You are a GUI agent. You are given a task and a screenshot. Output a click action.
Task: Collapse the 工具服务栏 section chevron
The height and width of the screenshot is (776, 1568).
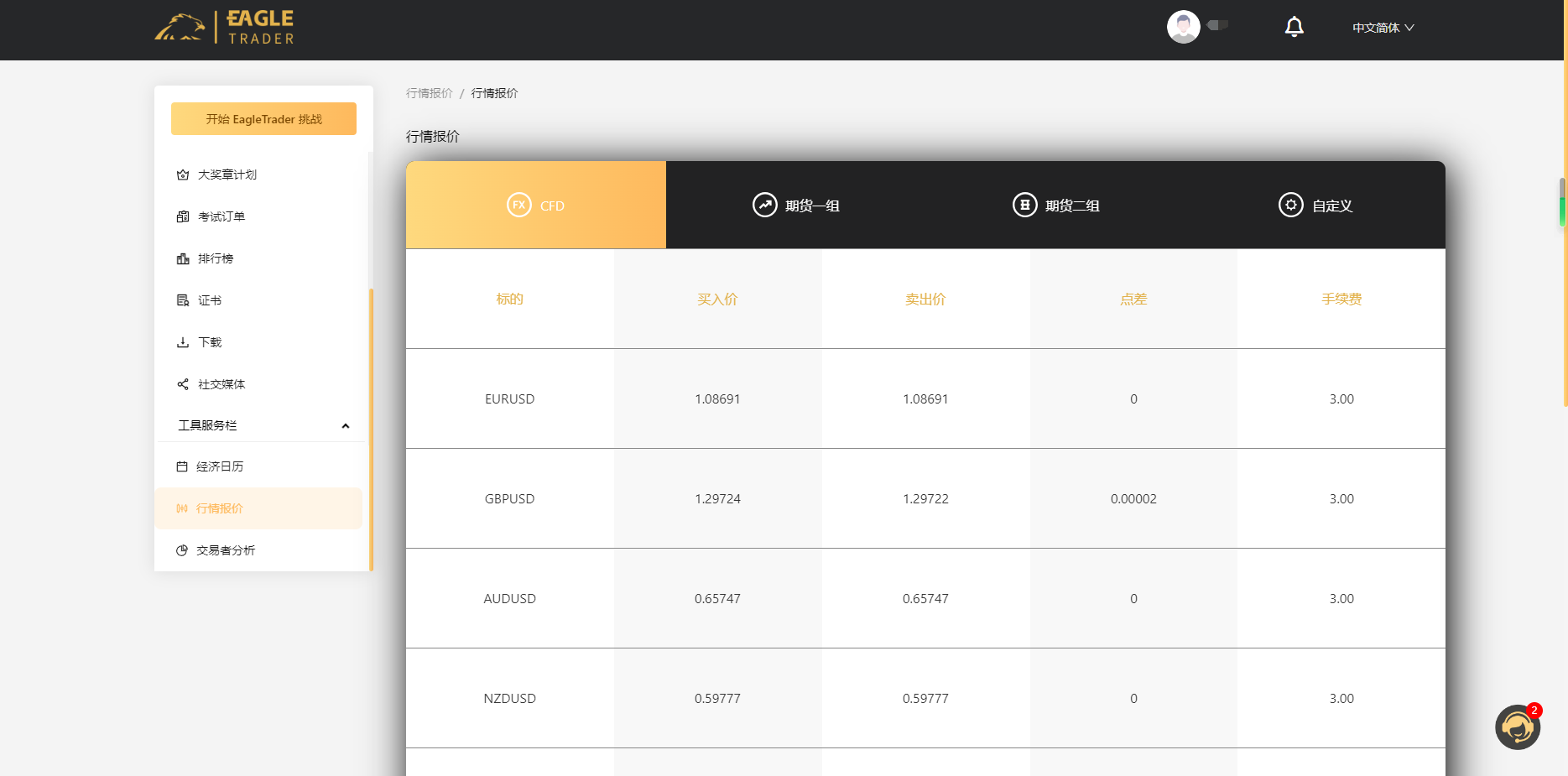point(346,425)
